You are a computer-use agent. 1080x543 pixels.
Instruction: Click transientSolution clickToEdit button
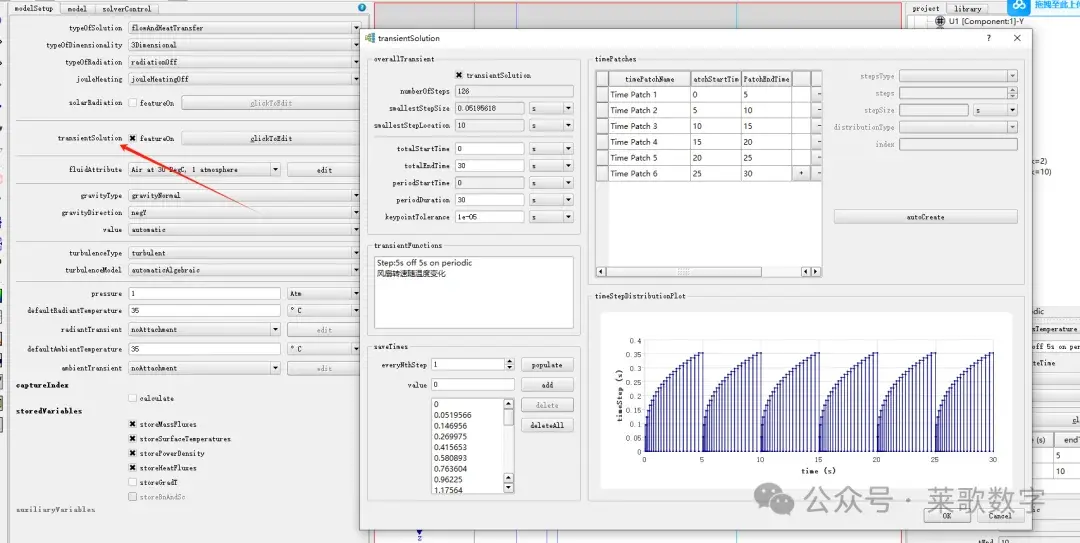click(x=271, y=139)
